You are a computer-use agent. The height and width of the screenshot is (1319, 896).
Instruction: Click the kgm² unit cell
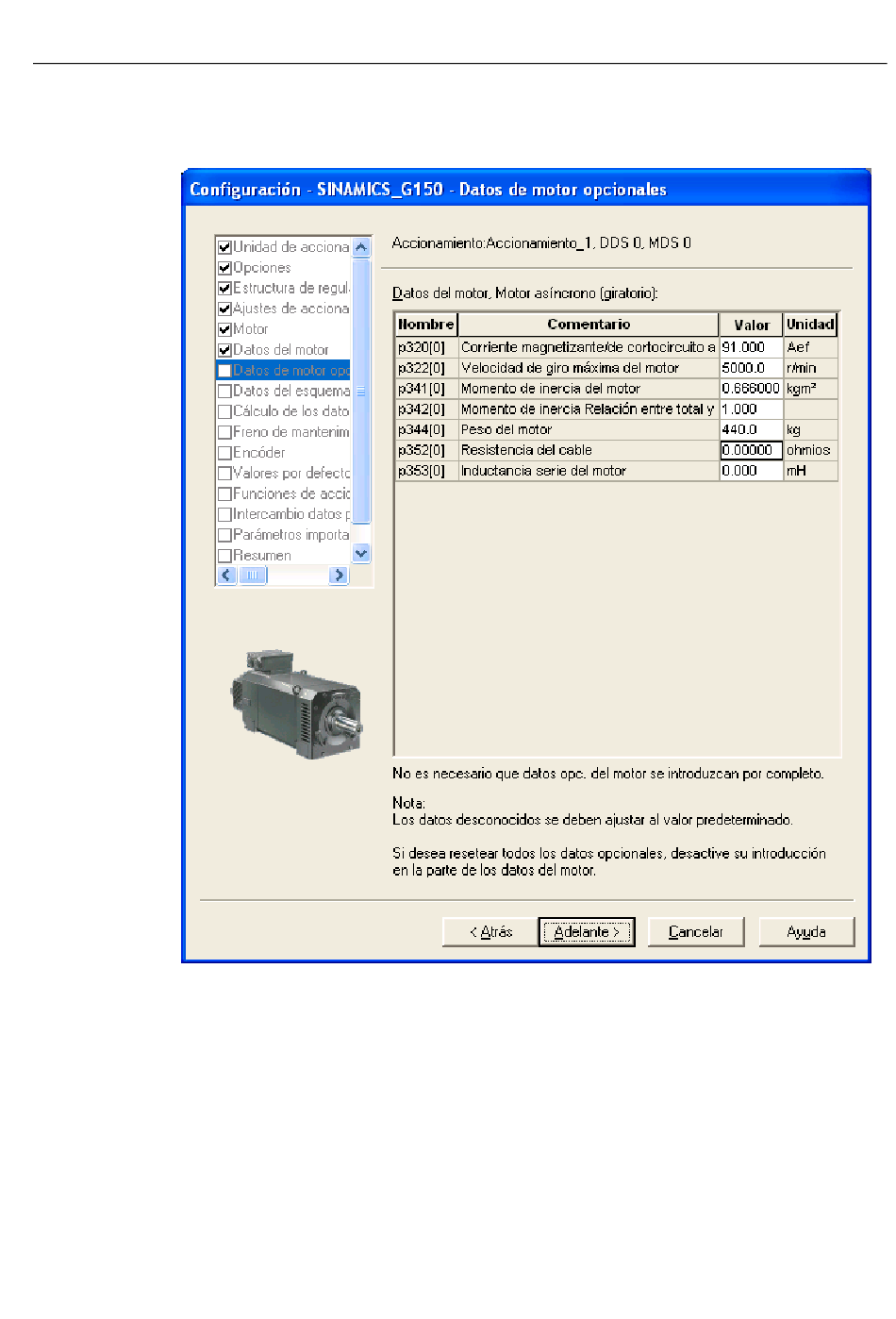(x=810, y=389)
